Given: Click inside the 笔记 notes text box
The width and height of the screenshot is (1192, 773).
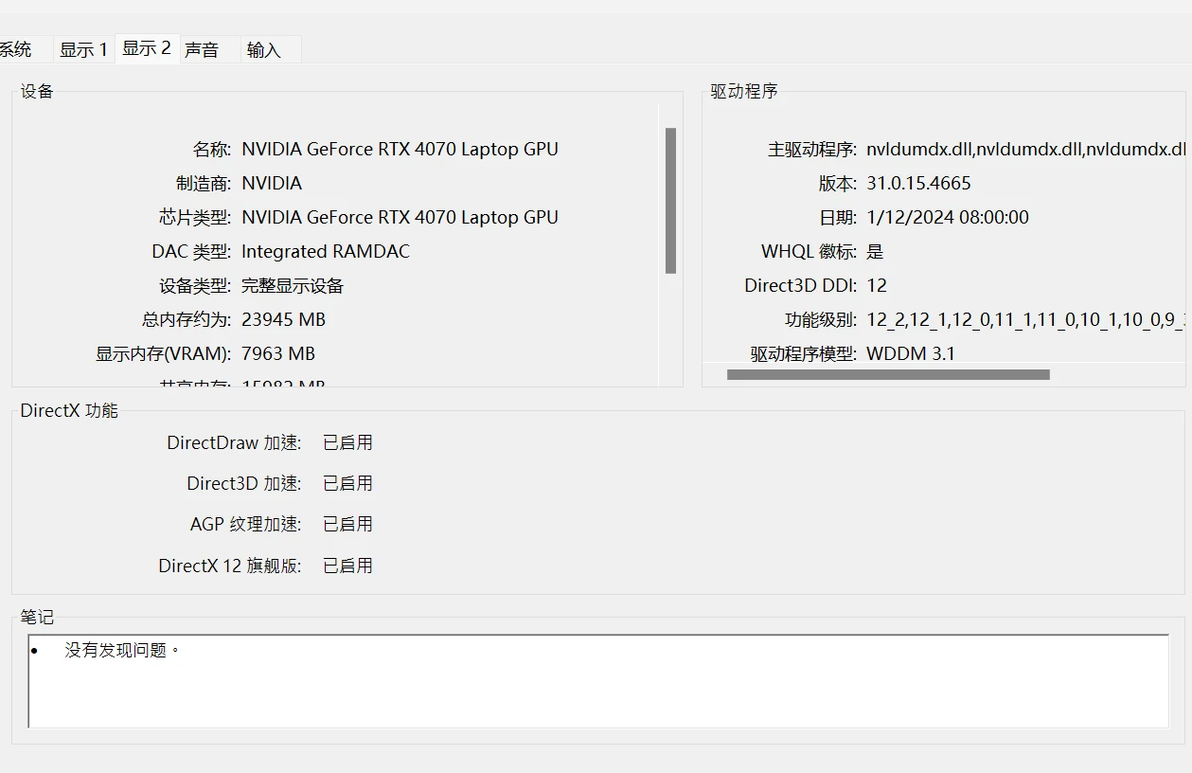Looking at the screenshot, I should [598, 681].
